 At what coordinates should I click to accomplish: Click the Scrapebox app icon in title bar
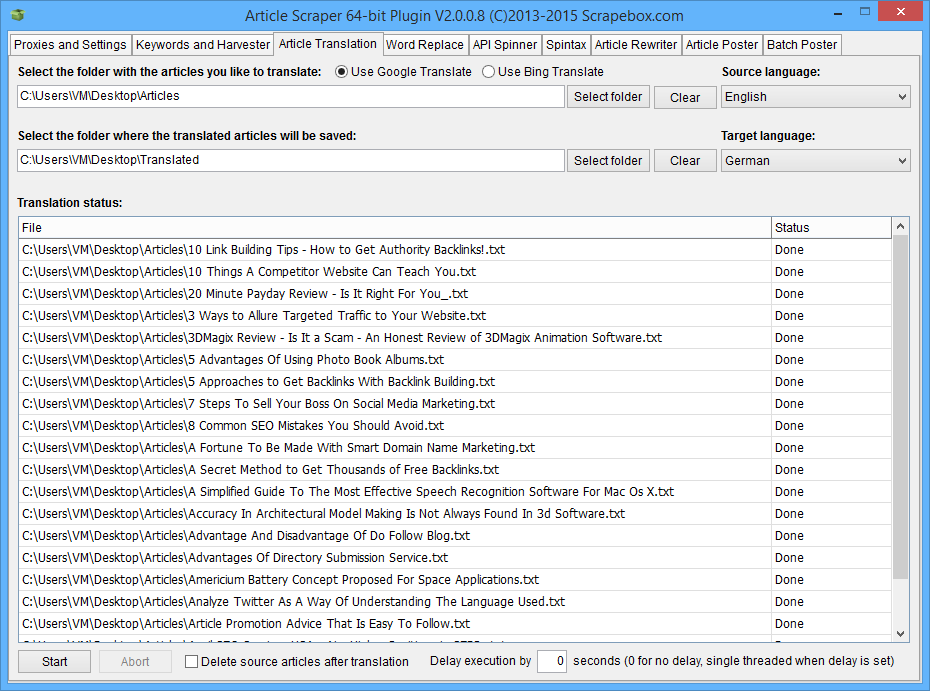pos(18,16)
